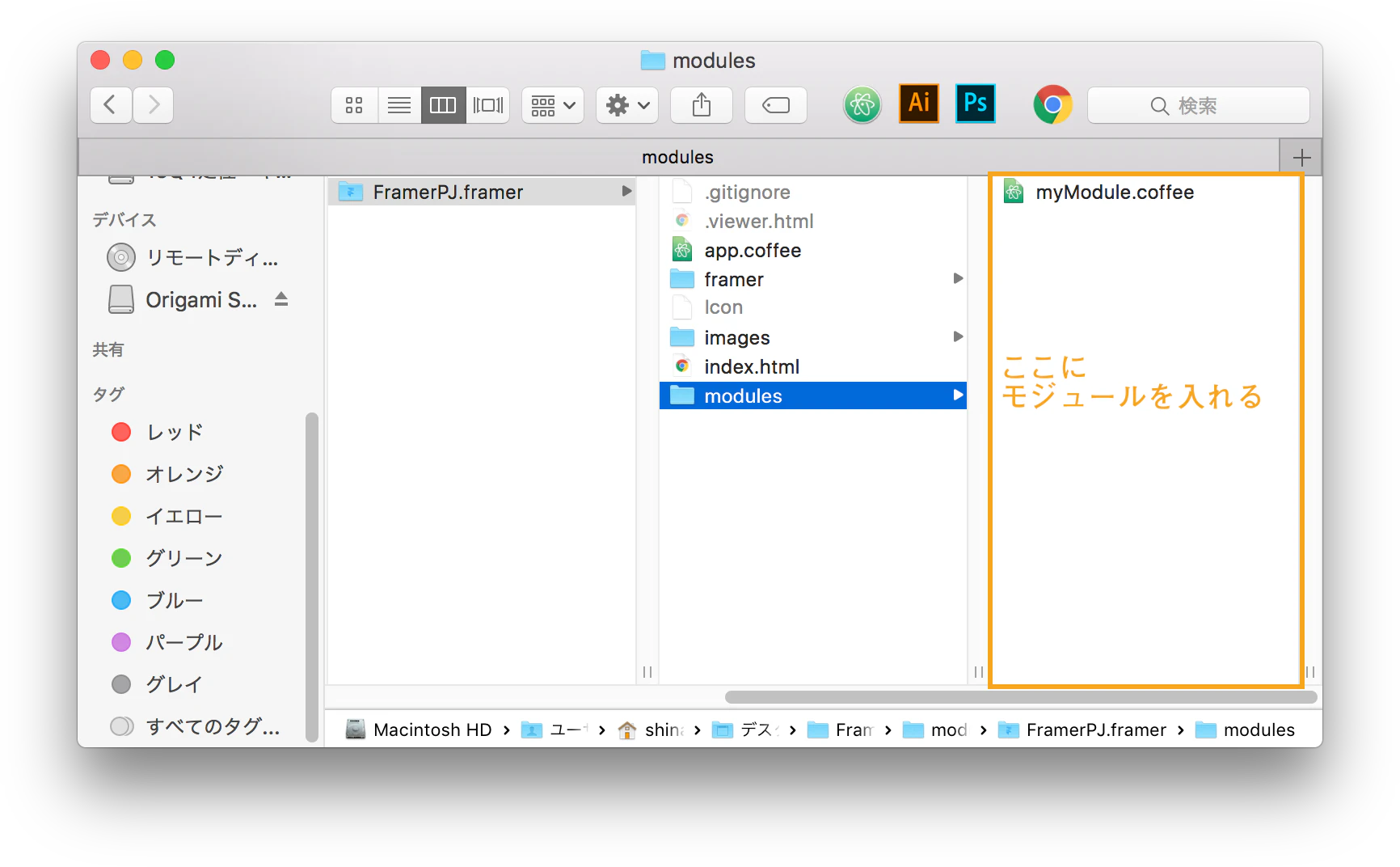The width and height of the screenshot is (1400, 867).
Task: Launch Google Chrome from toolbar
Action: pyautogui.click(x=1052, y=104)
